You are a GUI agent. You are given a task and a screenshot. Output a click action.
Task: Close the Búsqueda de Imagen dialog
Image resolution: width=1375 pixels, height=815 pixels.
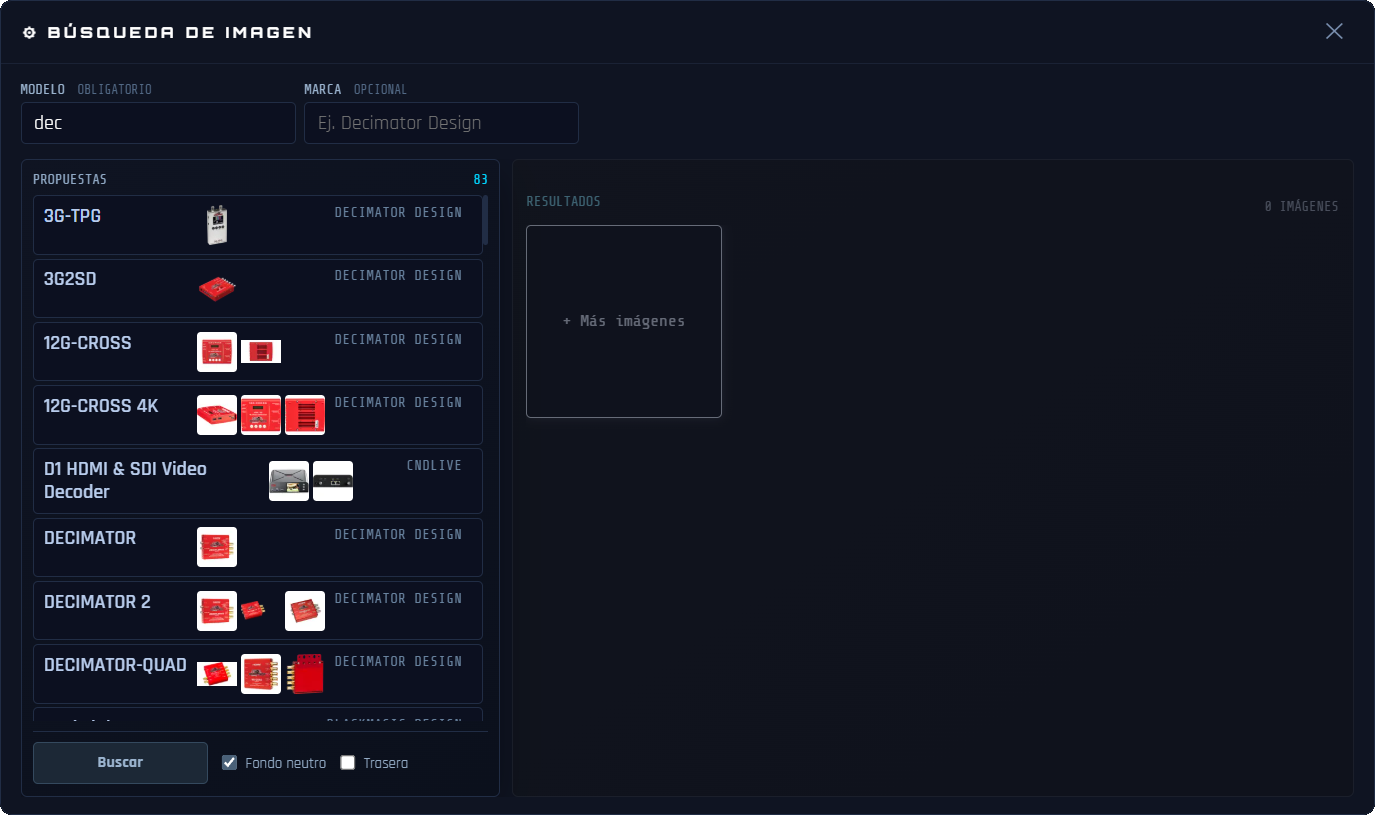tap(1334, 31)
